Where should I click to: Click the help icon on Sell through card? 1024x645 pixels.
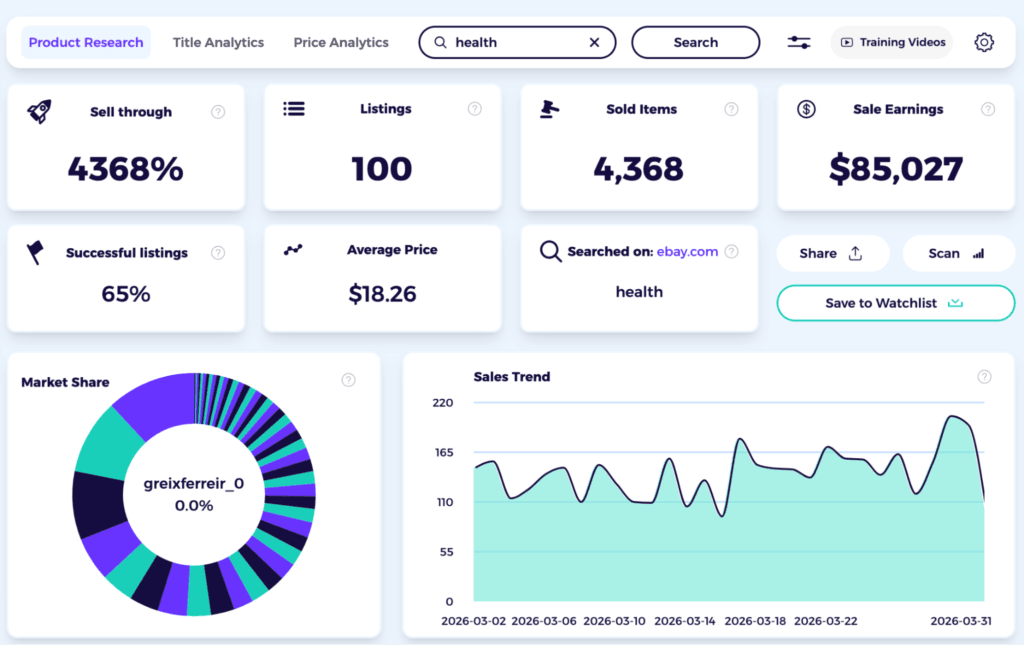click(x=218, y=112)
